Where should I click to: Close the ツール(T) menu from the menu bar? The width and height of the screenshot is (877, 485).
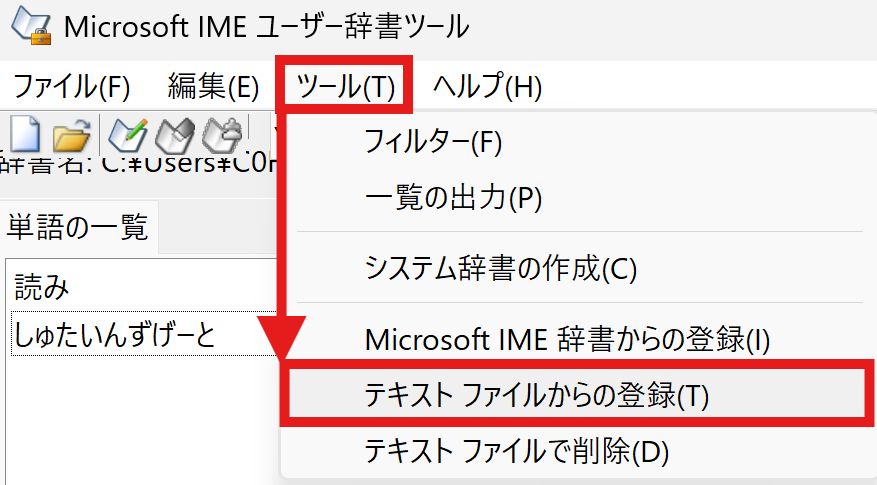point(346,87)
